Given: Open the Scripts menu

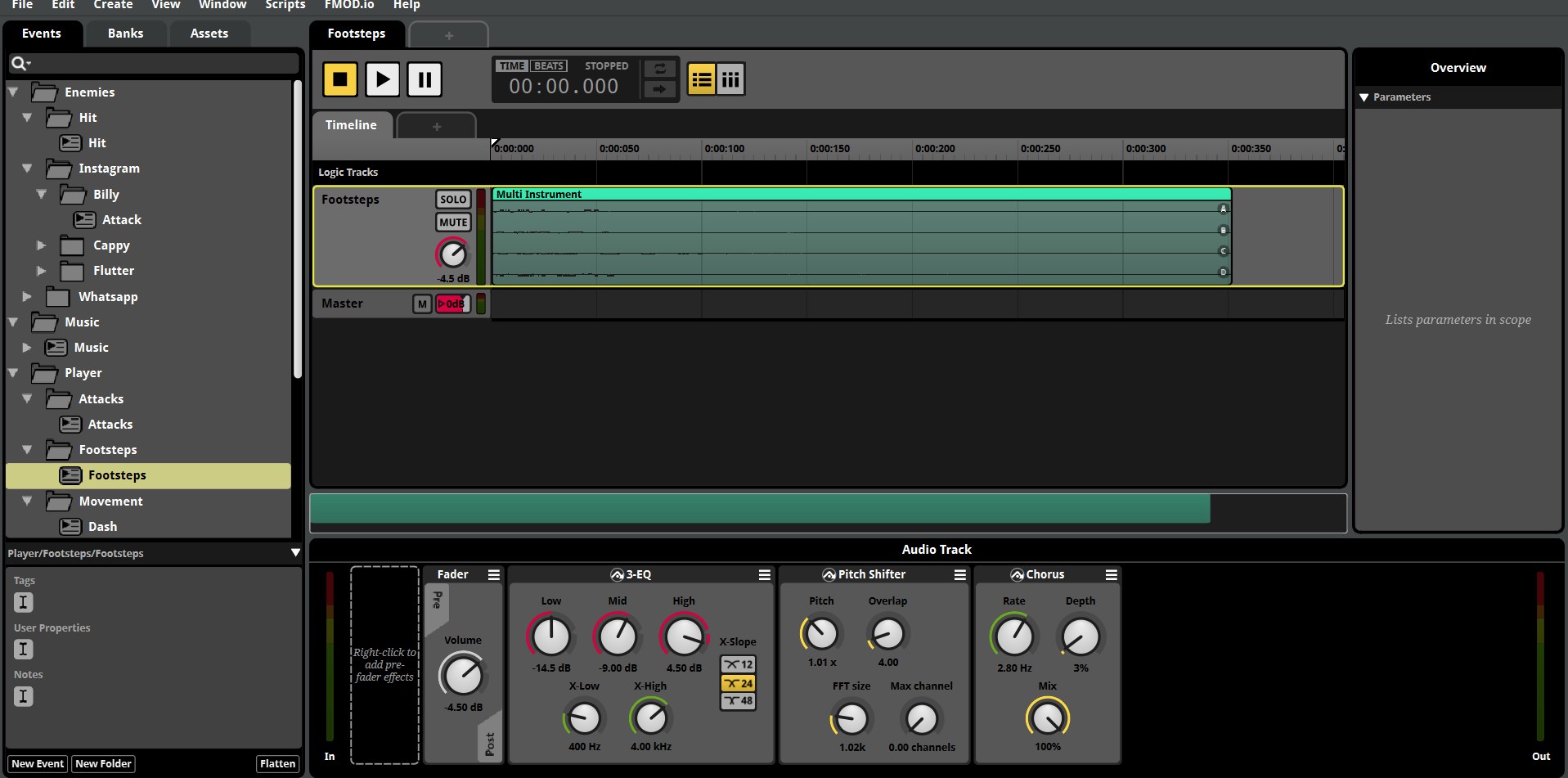Looking at the screenshot, I should tap(285, 5).
